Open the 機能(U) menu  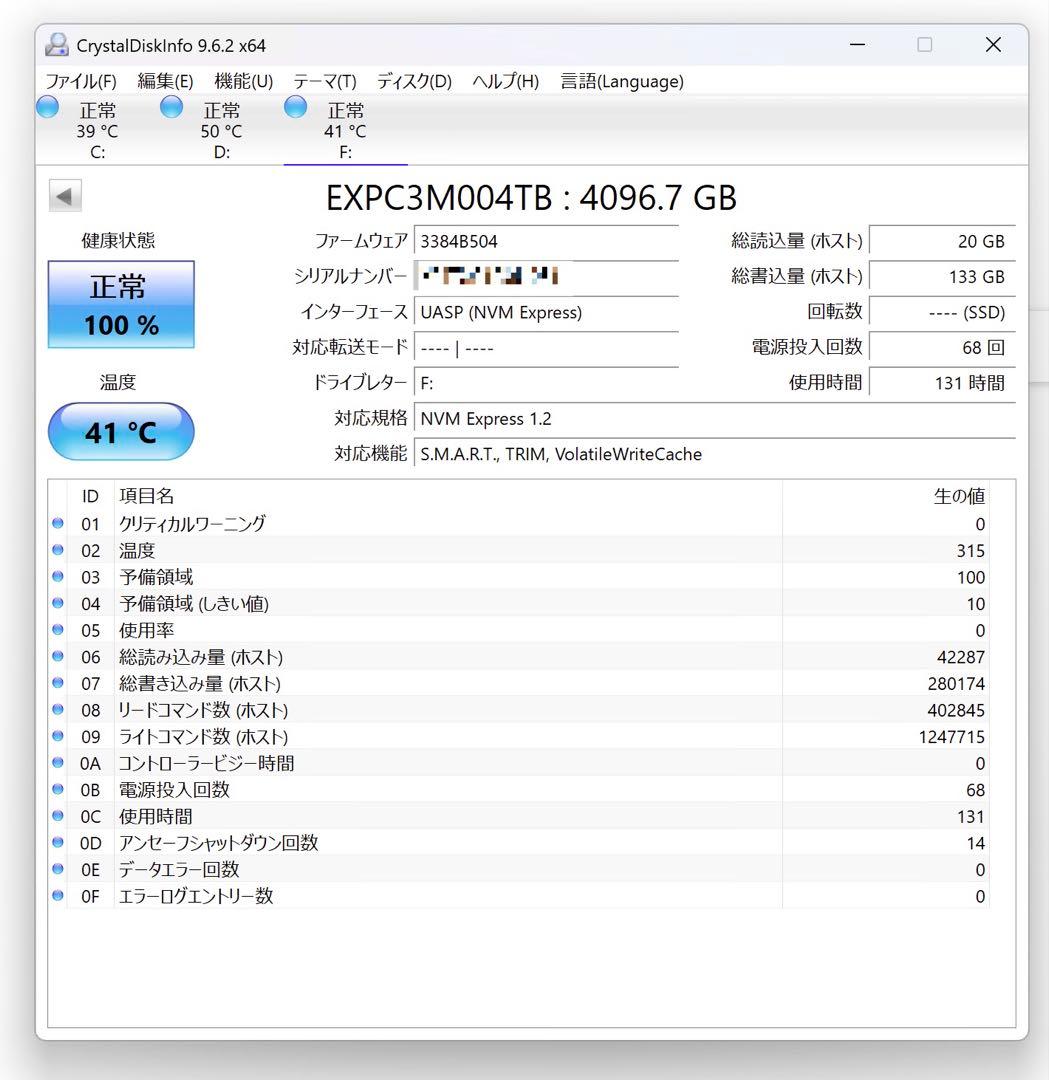(240, 81)
